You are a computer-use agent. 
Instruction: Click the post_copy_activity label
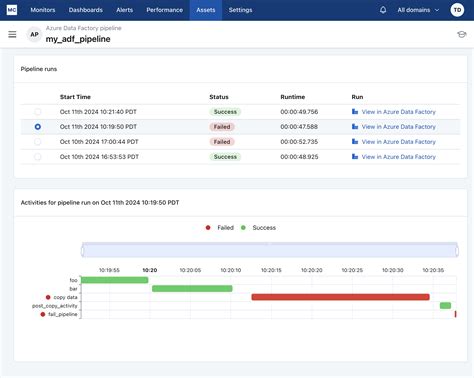coord(55,306)
